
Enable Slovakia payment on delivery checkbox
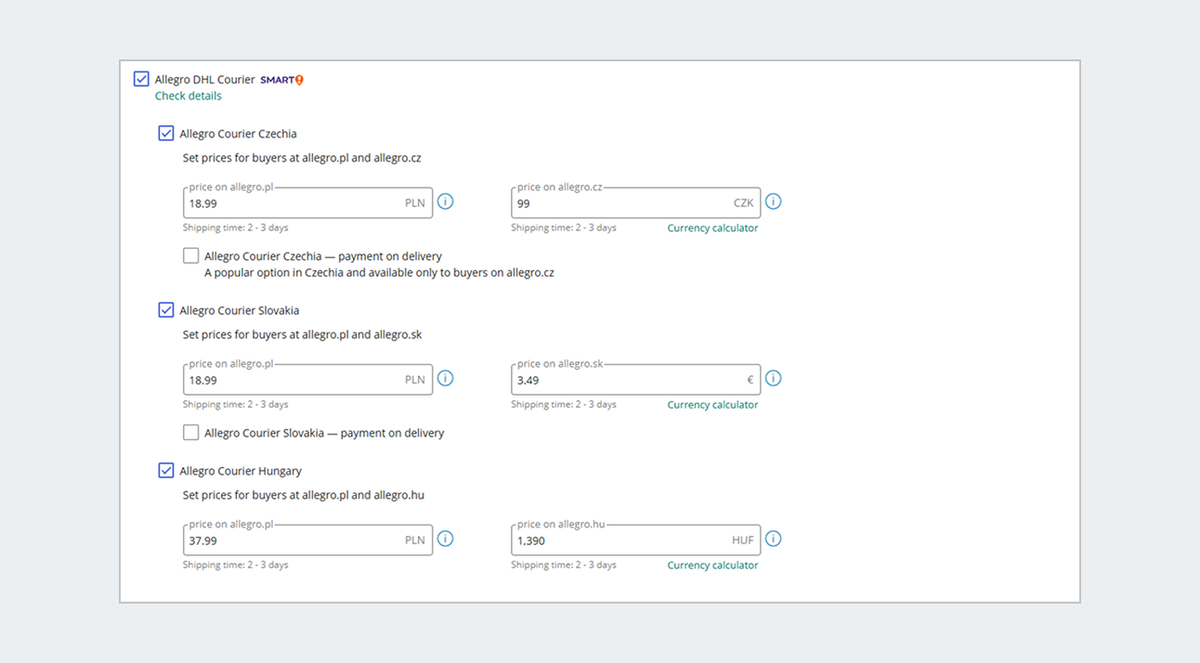[x=191, y=433]
